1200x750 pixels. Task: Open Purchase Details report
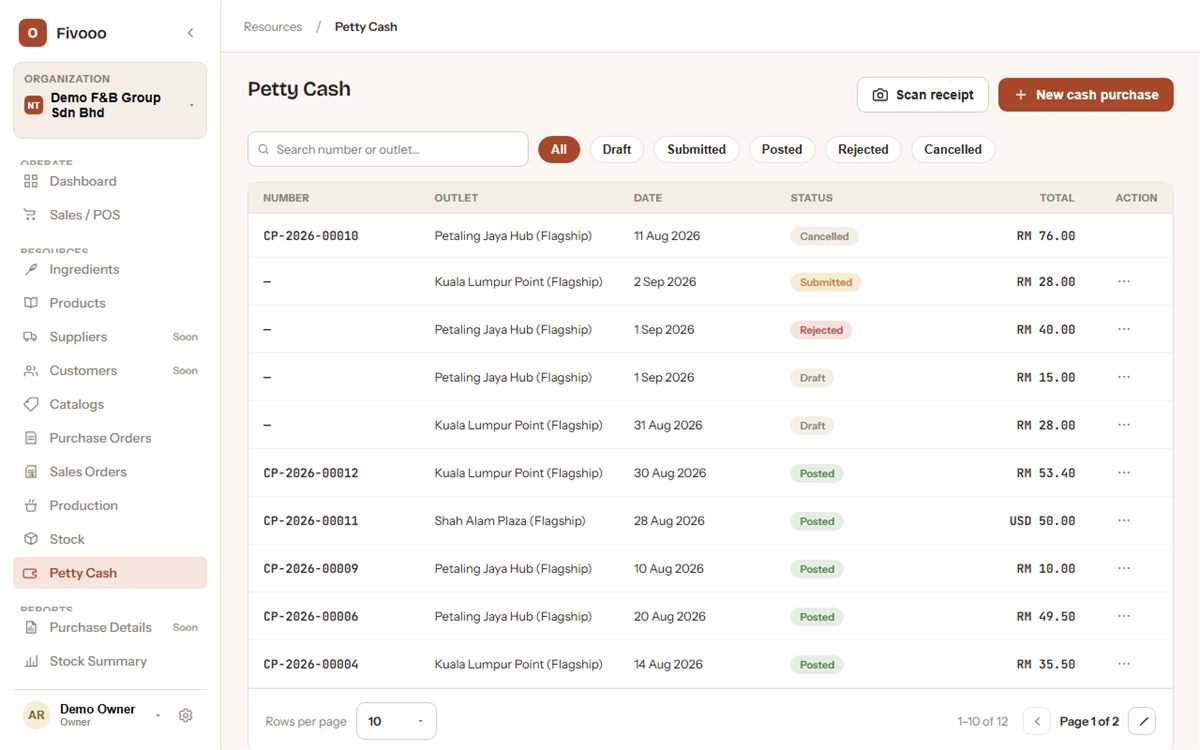coord(110,627)
